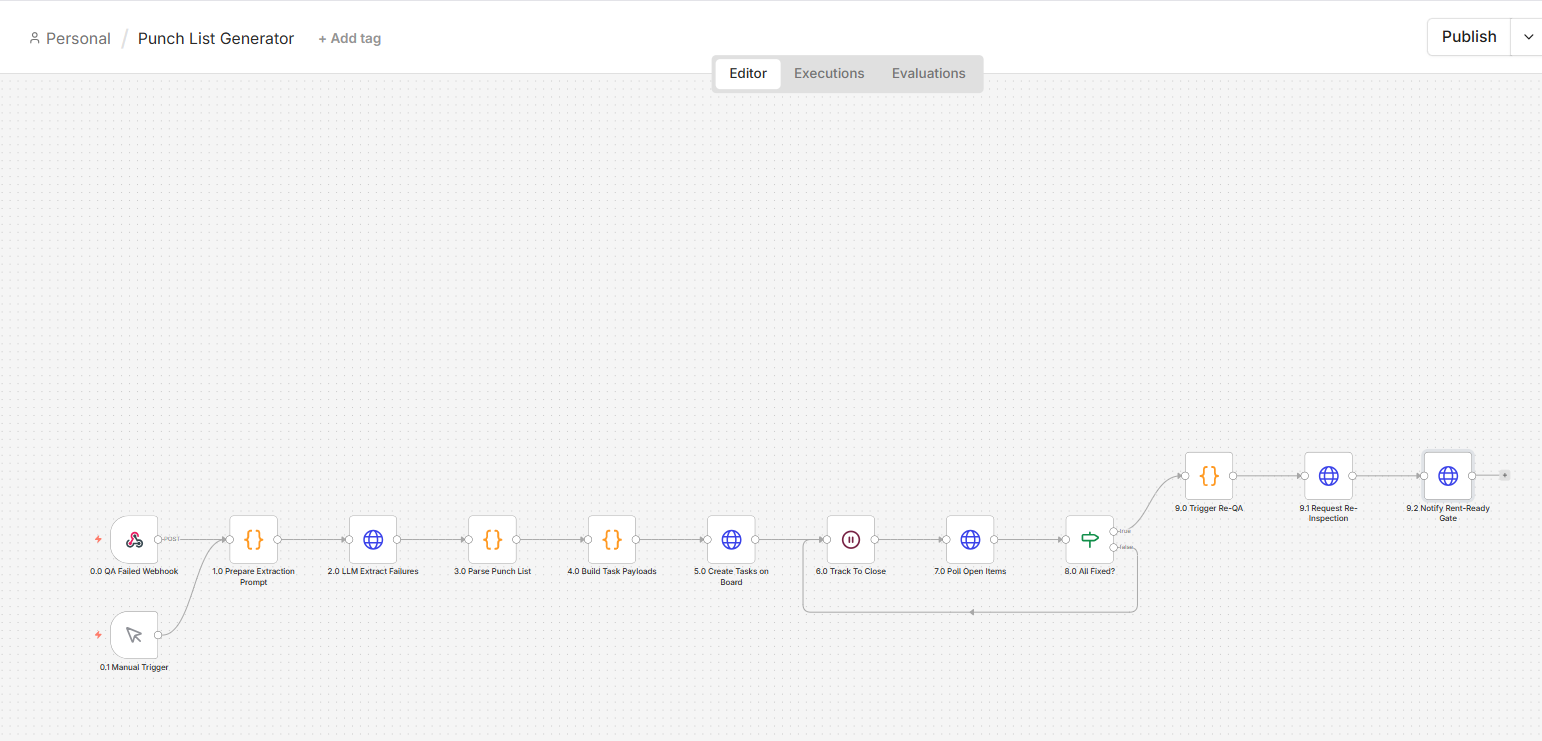
Task: Open the 9.2 Notify Rent-Ready Gate node
Action: click(1448, 476)
